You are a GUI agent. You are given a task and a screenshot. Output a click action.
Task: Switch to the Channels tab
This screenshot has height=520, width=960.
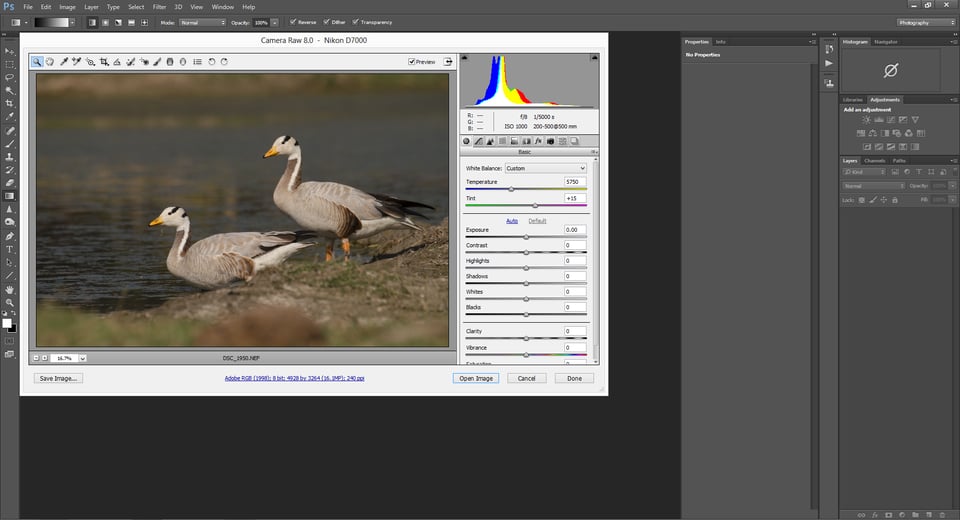875,160
